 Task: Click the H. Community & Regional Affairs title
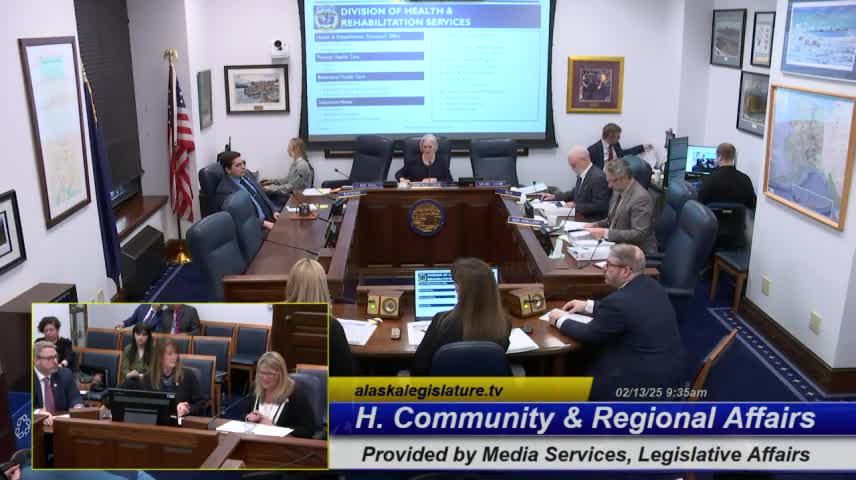(x=585, y=419)
